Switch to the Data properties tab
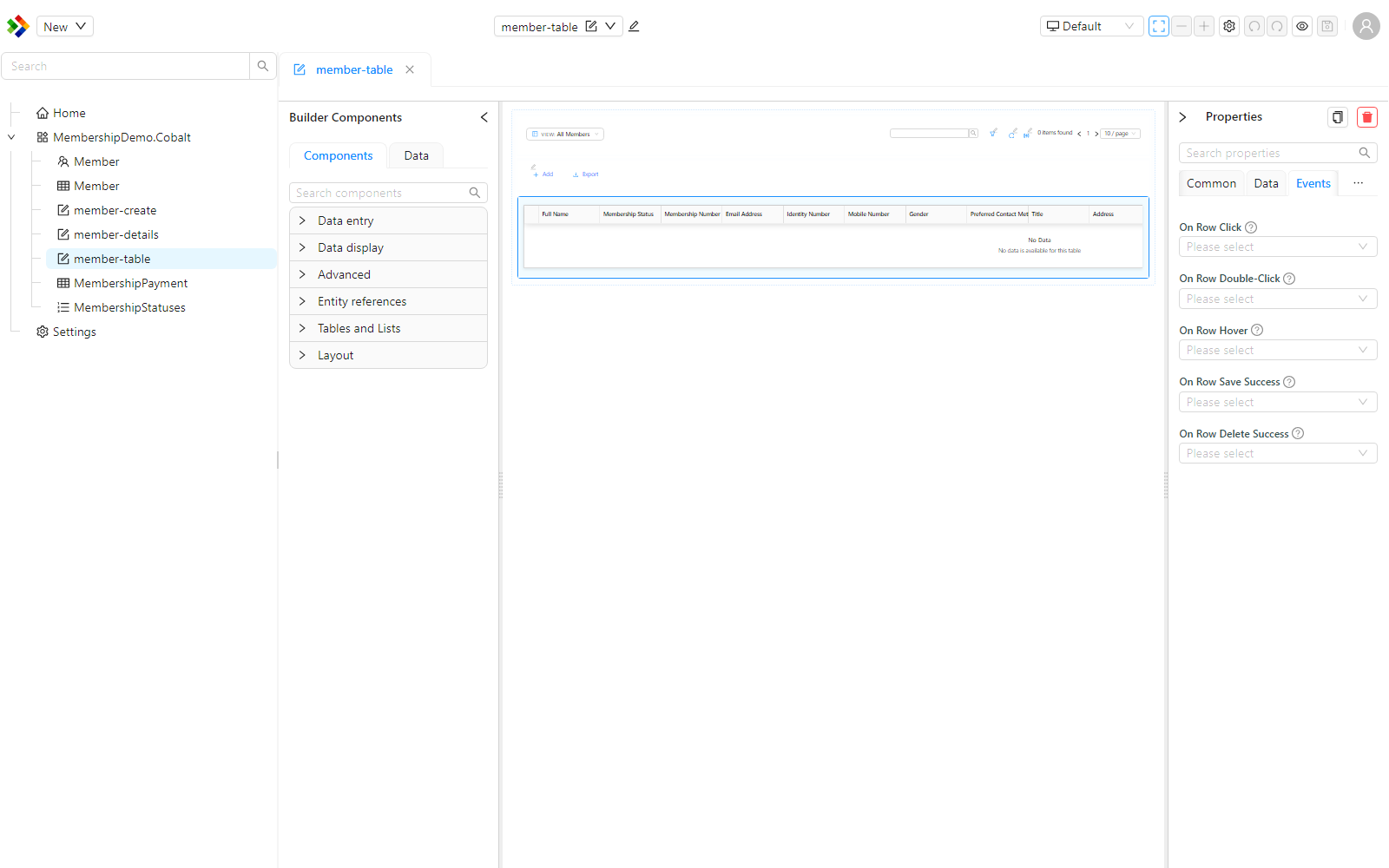1389x868 pixels. pyautogui.click(x=1266, y=183)
